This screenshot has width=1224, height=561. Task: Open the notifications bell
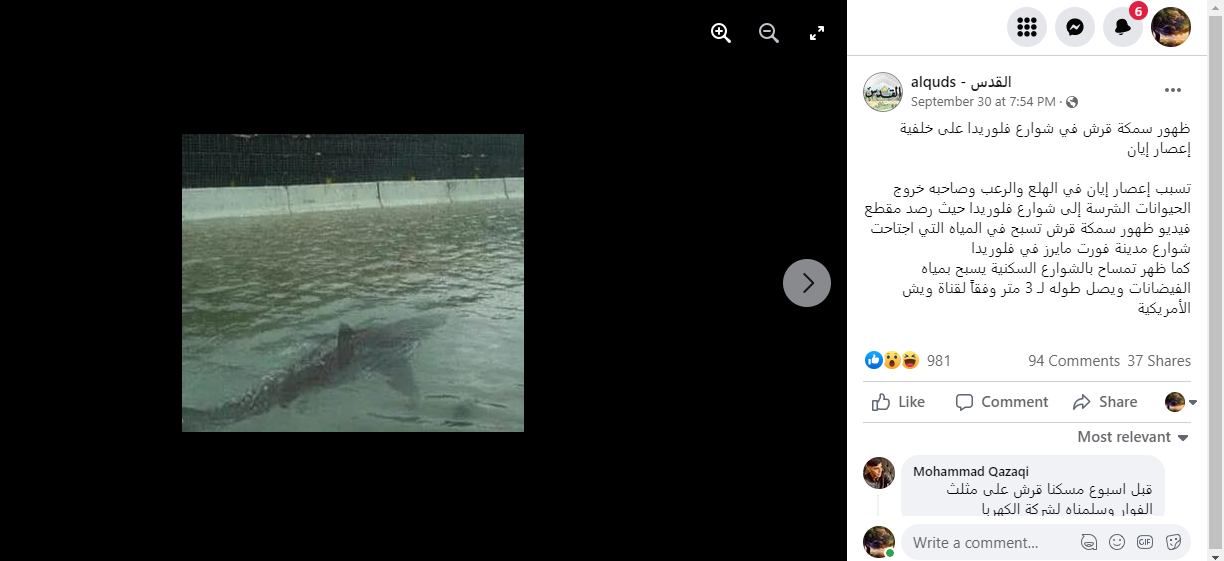(1123, 27)
